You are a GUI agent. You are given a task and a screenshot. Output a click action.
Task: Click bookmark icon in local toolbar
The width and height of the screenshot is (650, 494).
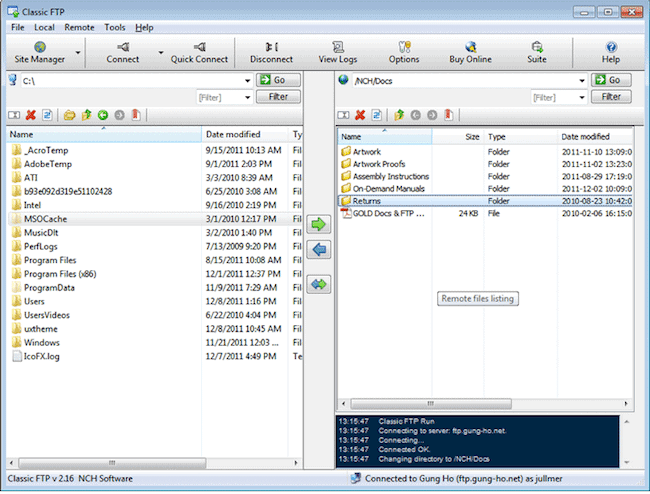click(x=136, y=115)
